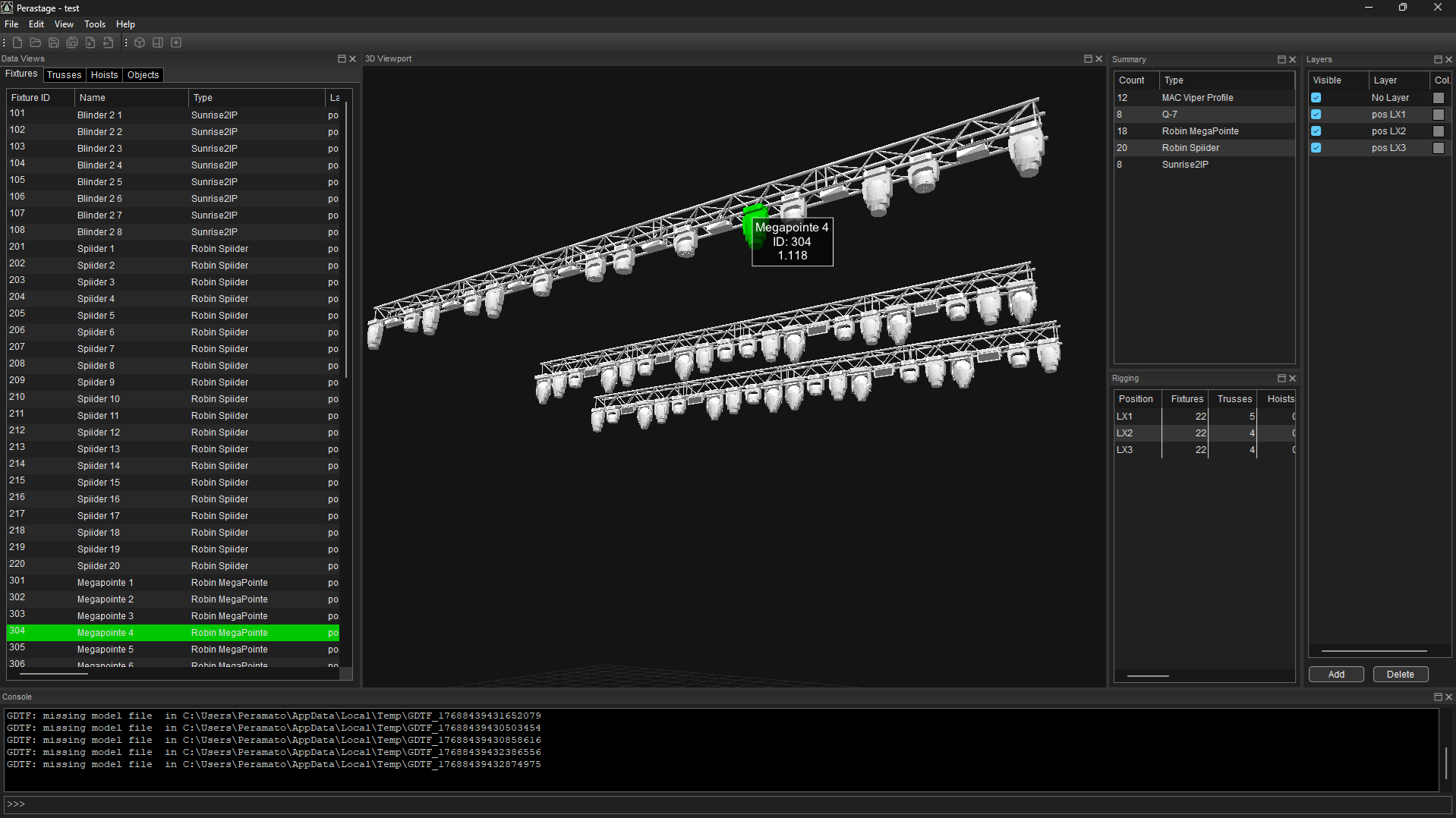Disable visibility for the No Layer entry

point(1316,97)
